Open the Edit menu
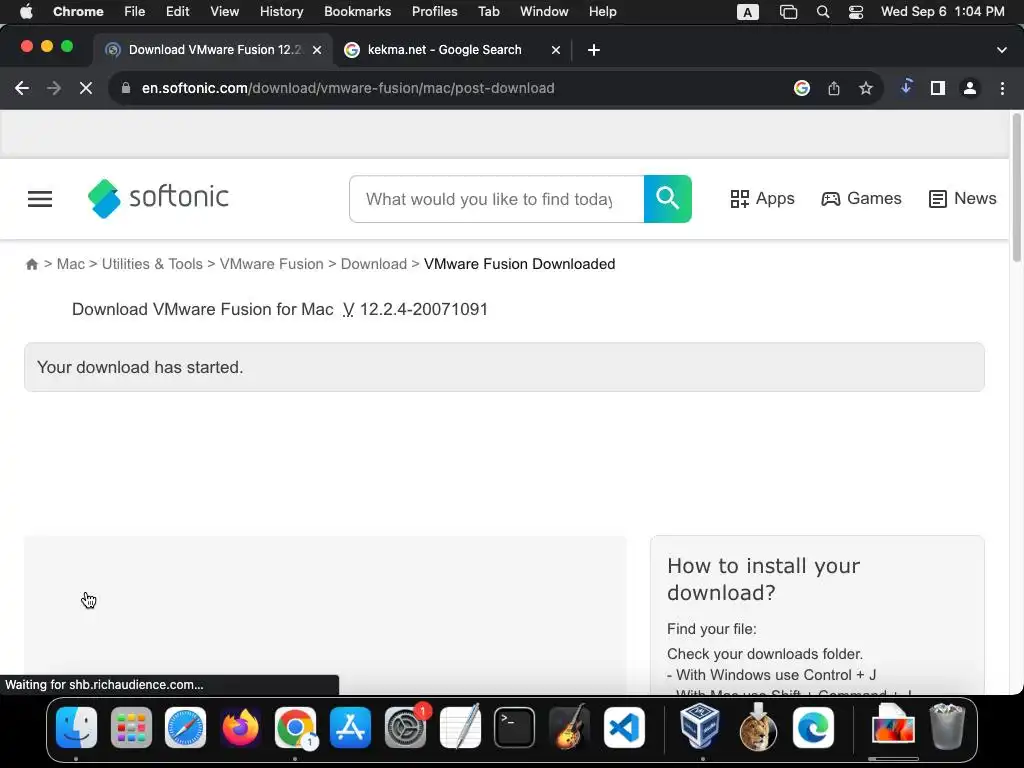This screenshot has width=1024, height=768. click(177, 12)
